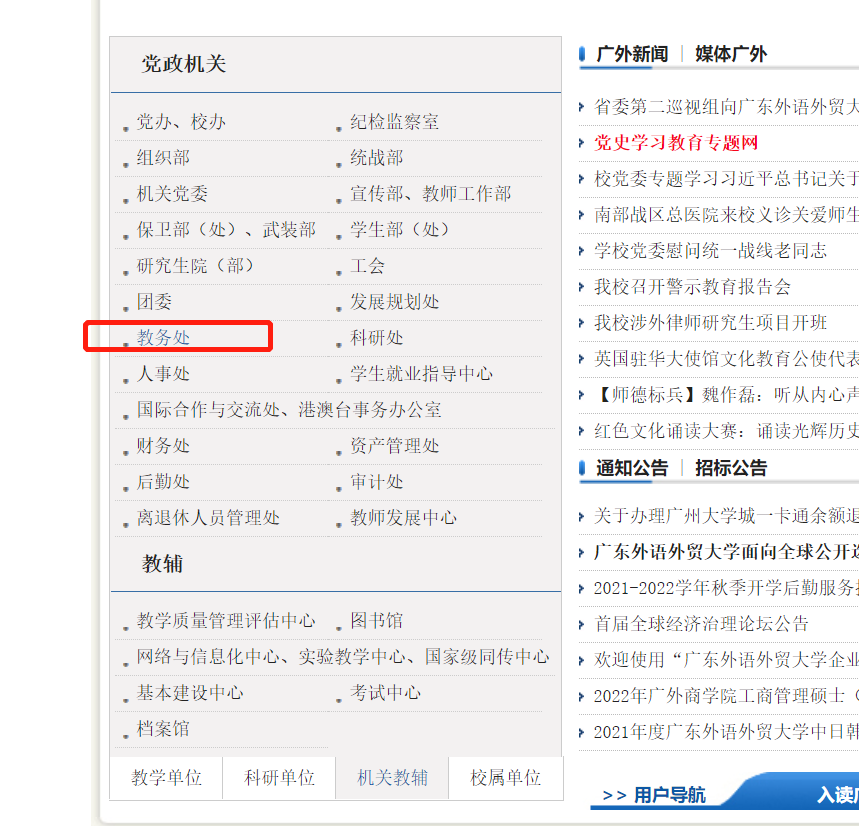Switch to the 教学单位 tab
Viewport: 859px width, 826px height.
click(x=167, y=778)
